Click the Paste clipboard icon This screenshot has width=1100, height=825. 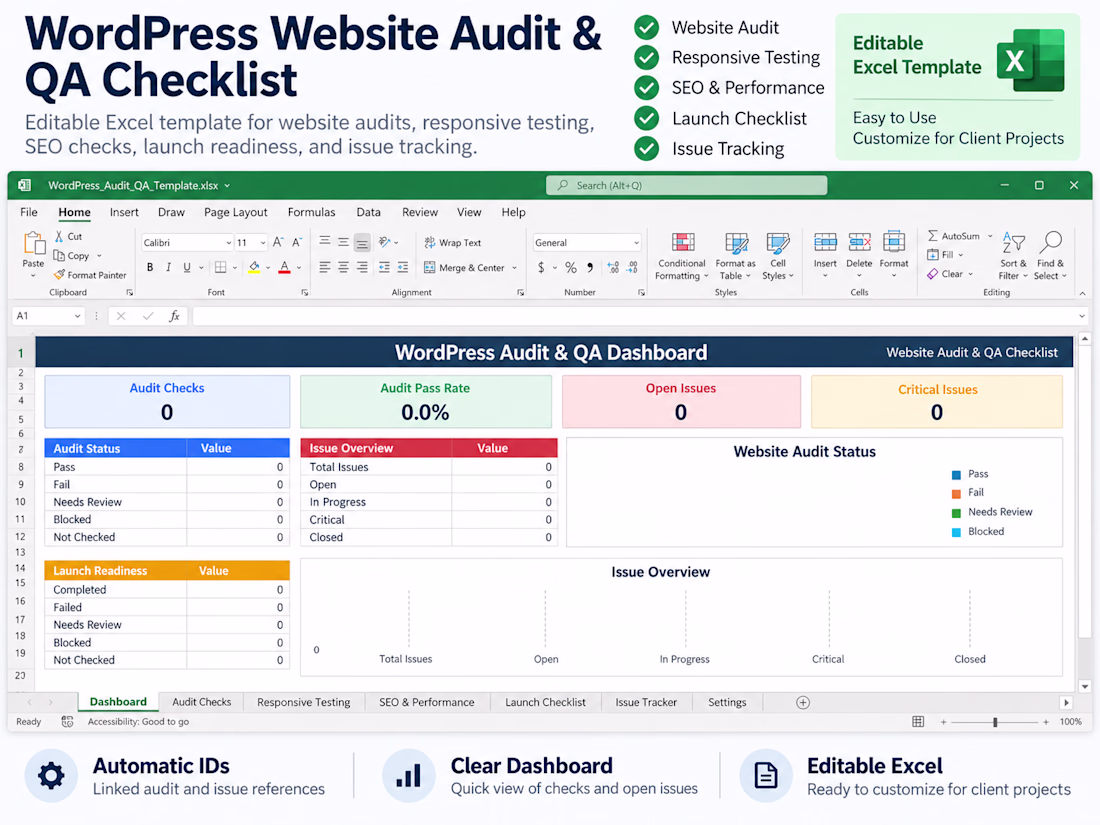[33, 244]
